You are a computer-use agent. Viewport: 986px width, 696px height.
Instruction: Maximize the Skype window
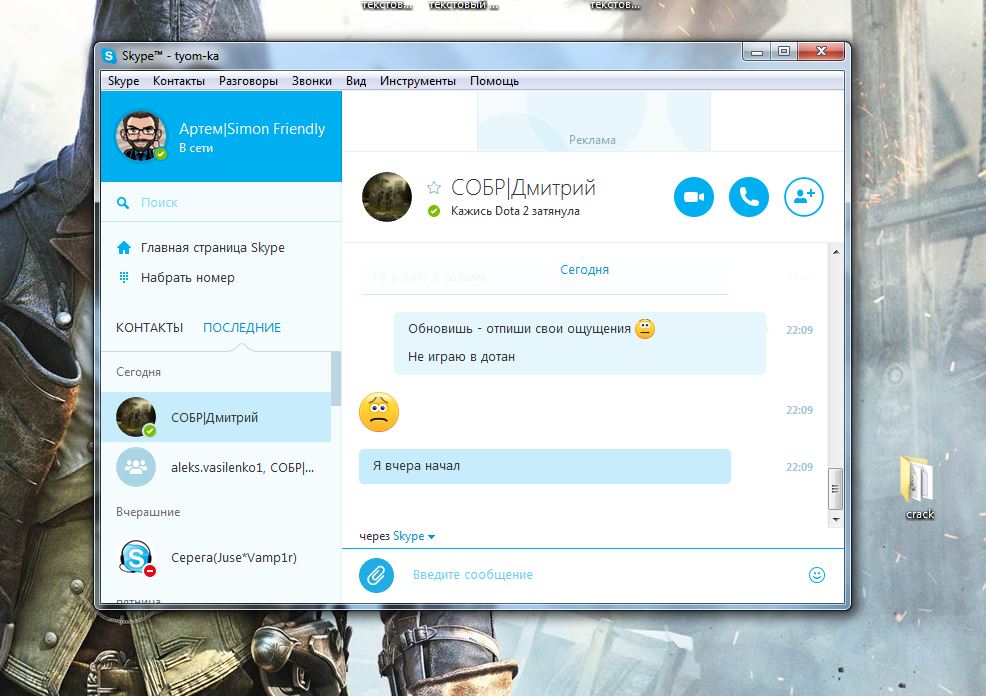784,52
